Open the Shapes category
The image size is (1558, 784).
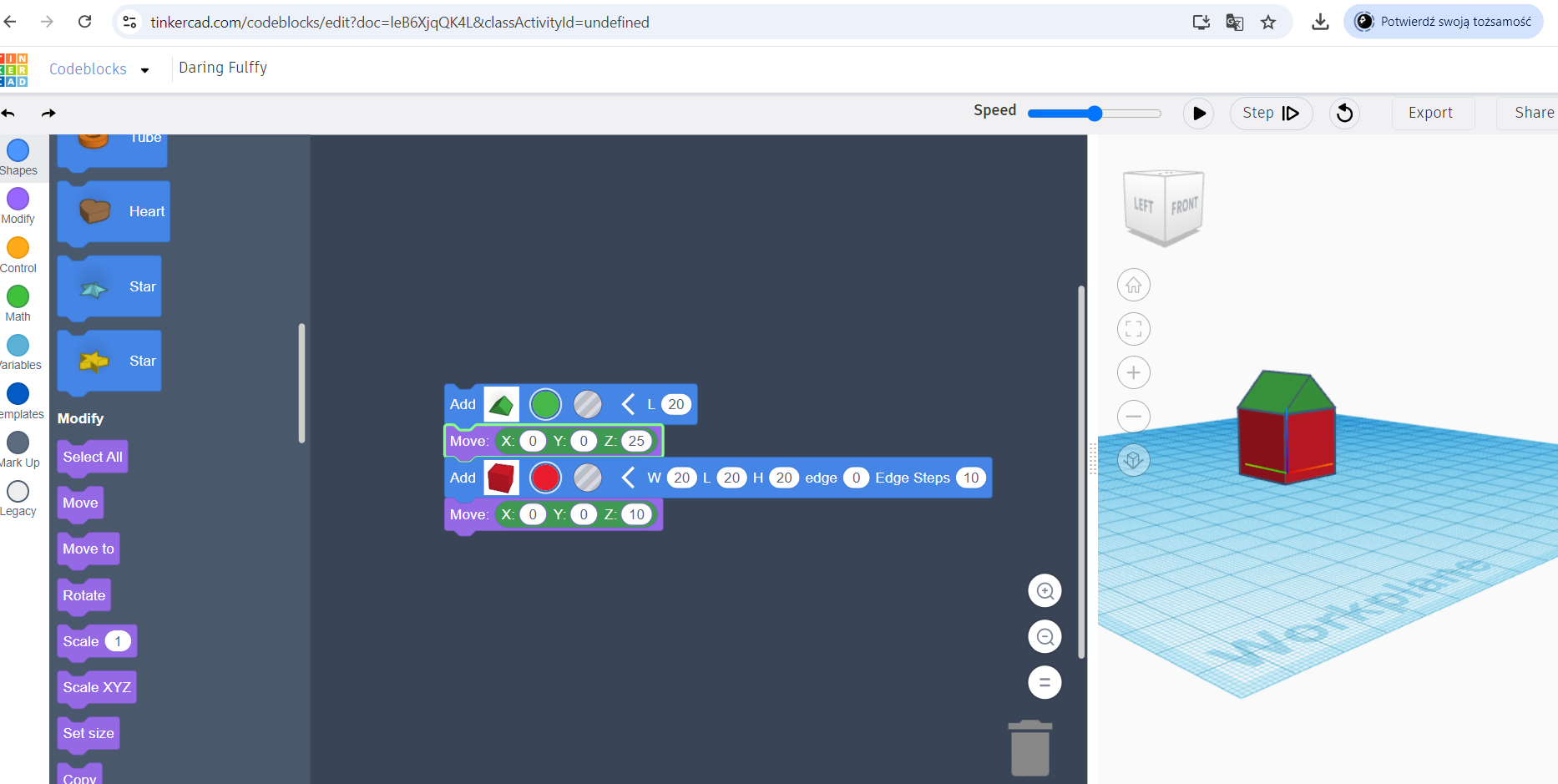click(x=18, y=158)
